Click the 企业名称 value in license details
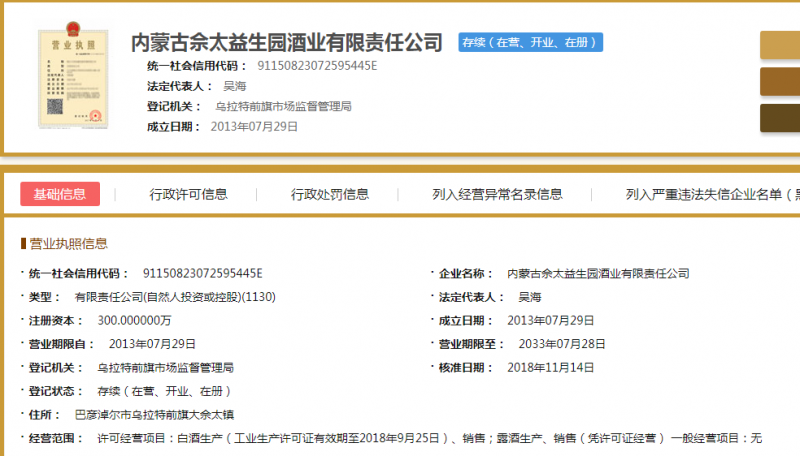Image resolution: width=800 pixels, height=456 pixels. [598, 273]
